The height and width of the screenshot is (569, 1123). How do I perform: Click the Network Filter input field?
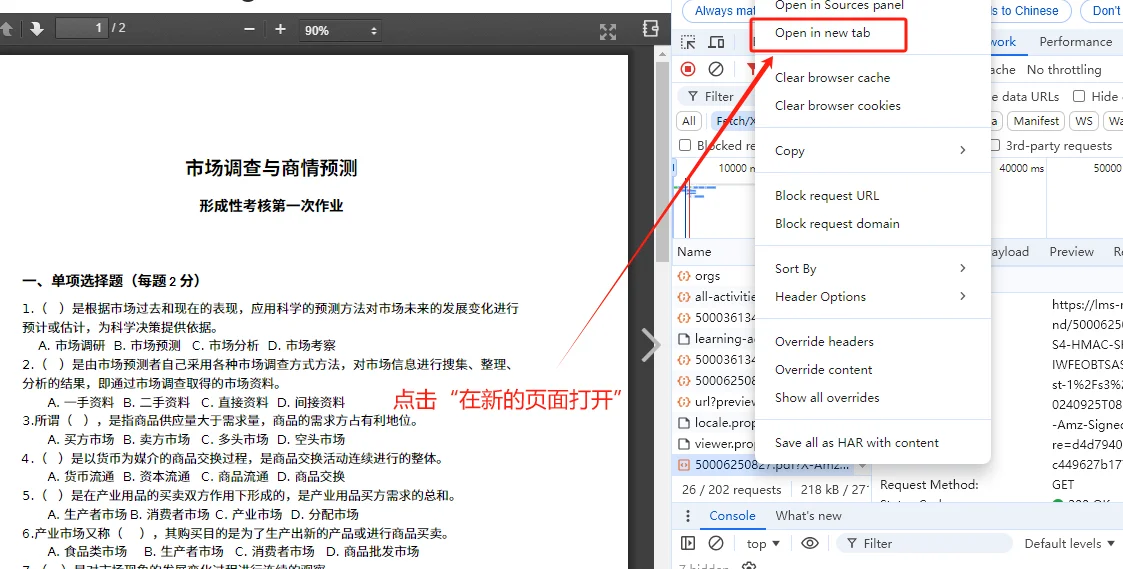[x=718, y=97]
